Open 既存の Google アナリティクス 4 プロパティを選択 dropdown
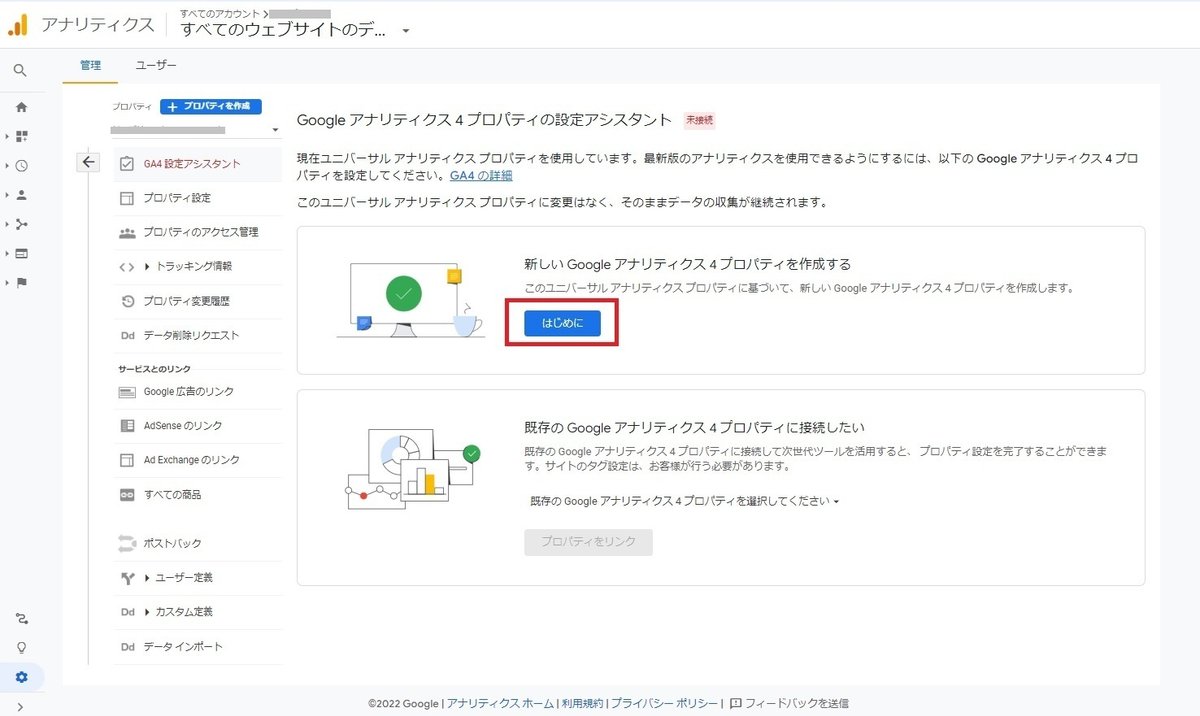This screenshot has height=716, width=1200. coord(684,501)
